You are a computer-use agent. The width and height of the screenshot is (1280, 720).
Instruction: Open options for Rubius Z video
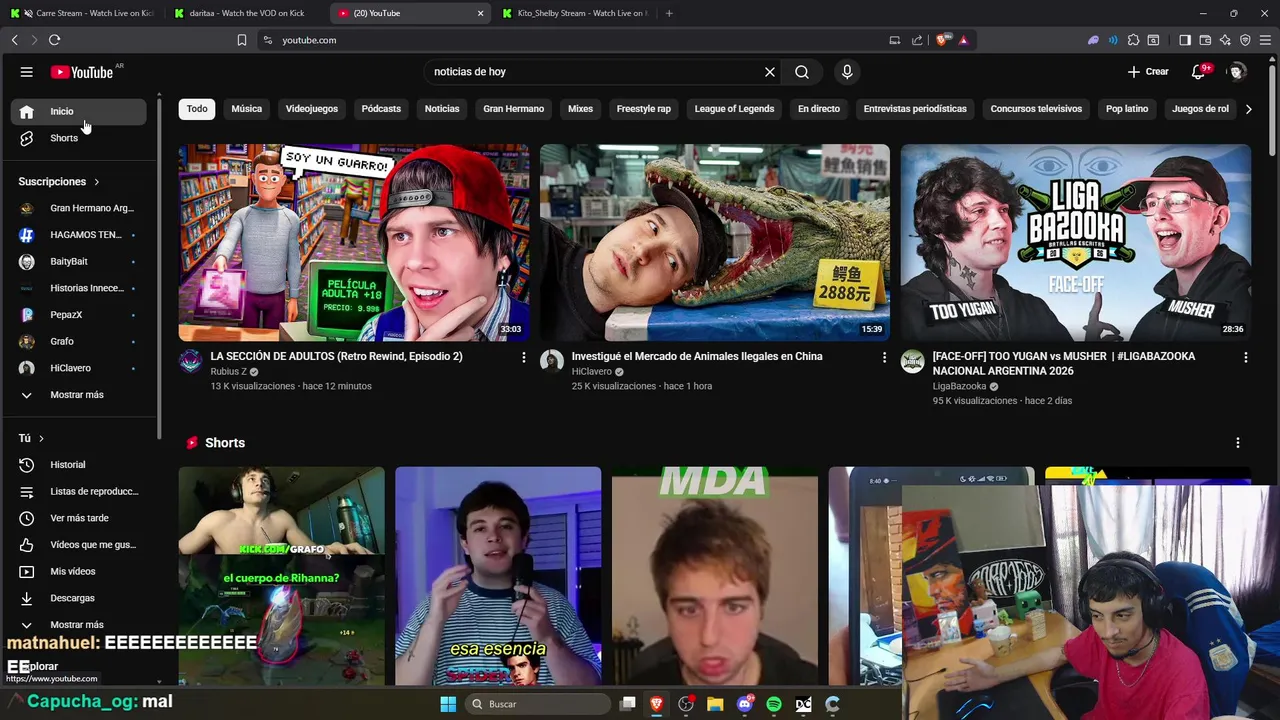point(523,357)
